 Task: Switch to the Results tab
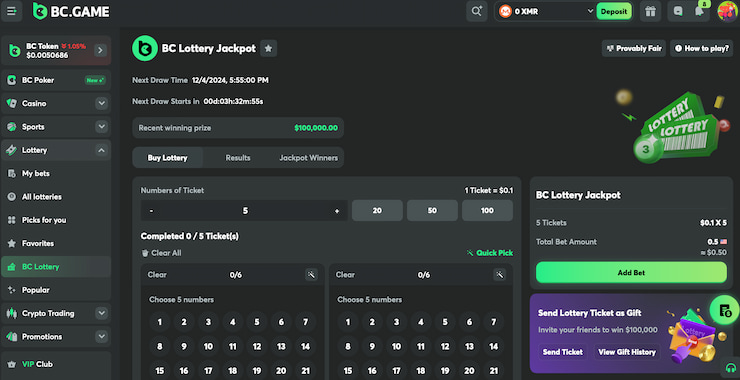click(x=238, y=158)
